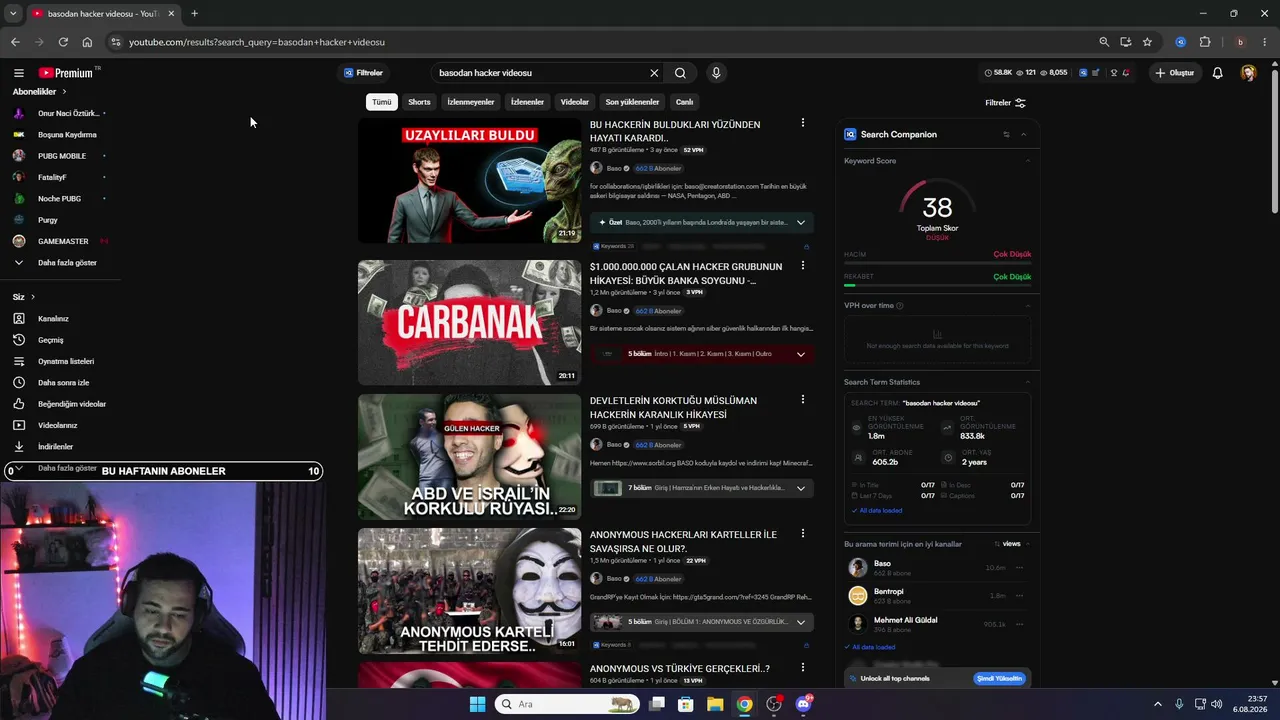Open options for ANONYMOUS HACKERLARI KARTELLER video

pos(802,534)
